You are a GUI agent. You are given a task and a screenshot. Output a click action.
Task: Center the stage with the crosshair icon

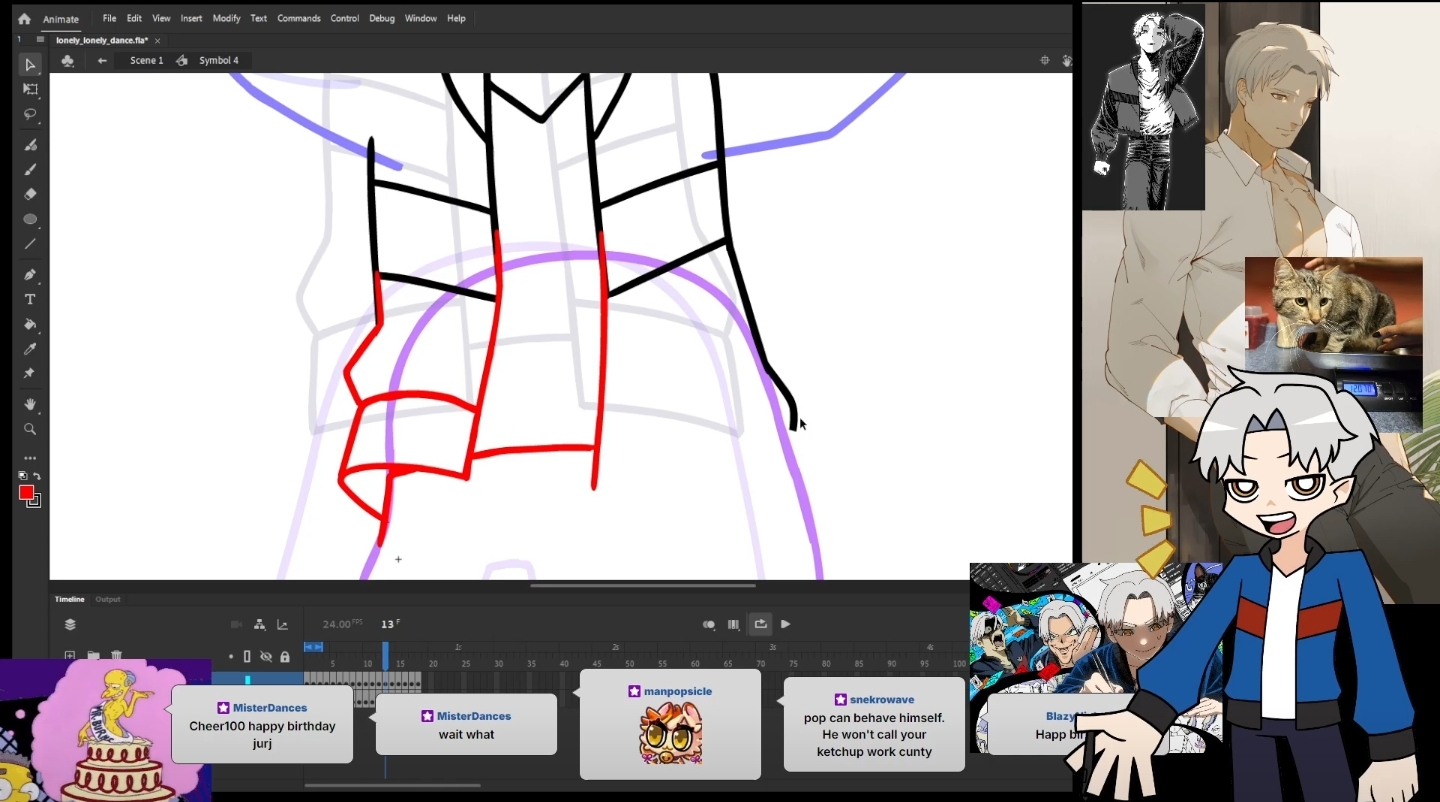point(1045,61)
